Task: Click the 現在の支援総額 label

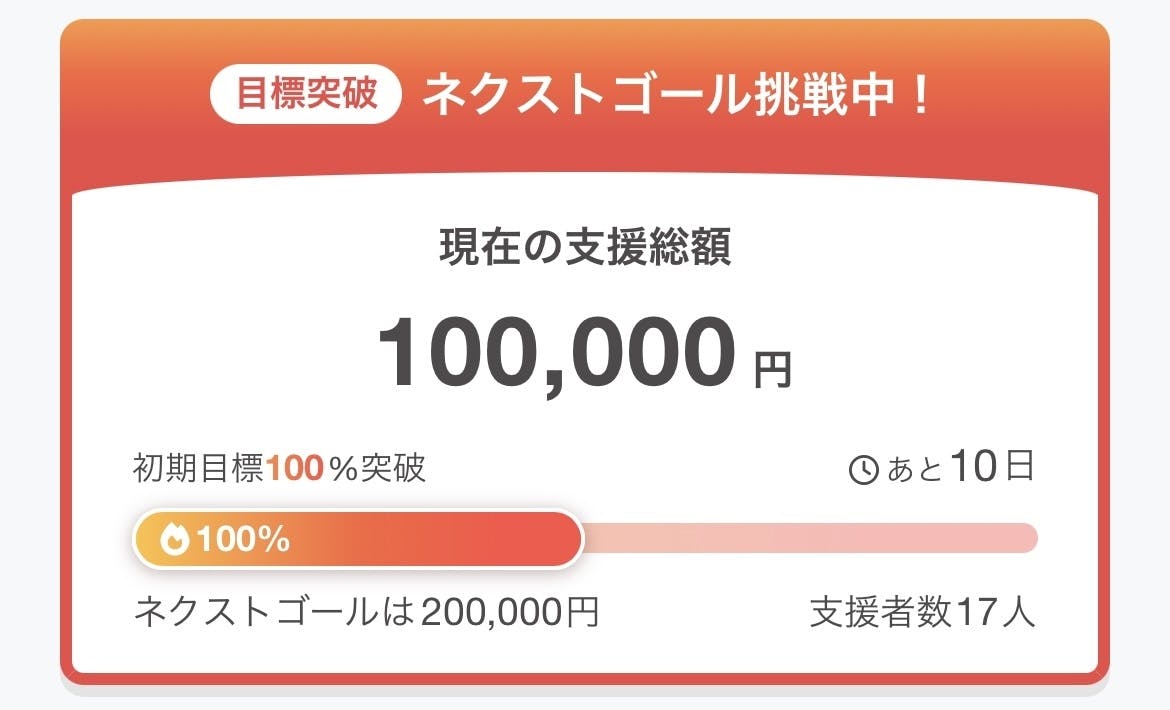Action: (x=585, y=249)
